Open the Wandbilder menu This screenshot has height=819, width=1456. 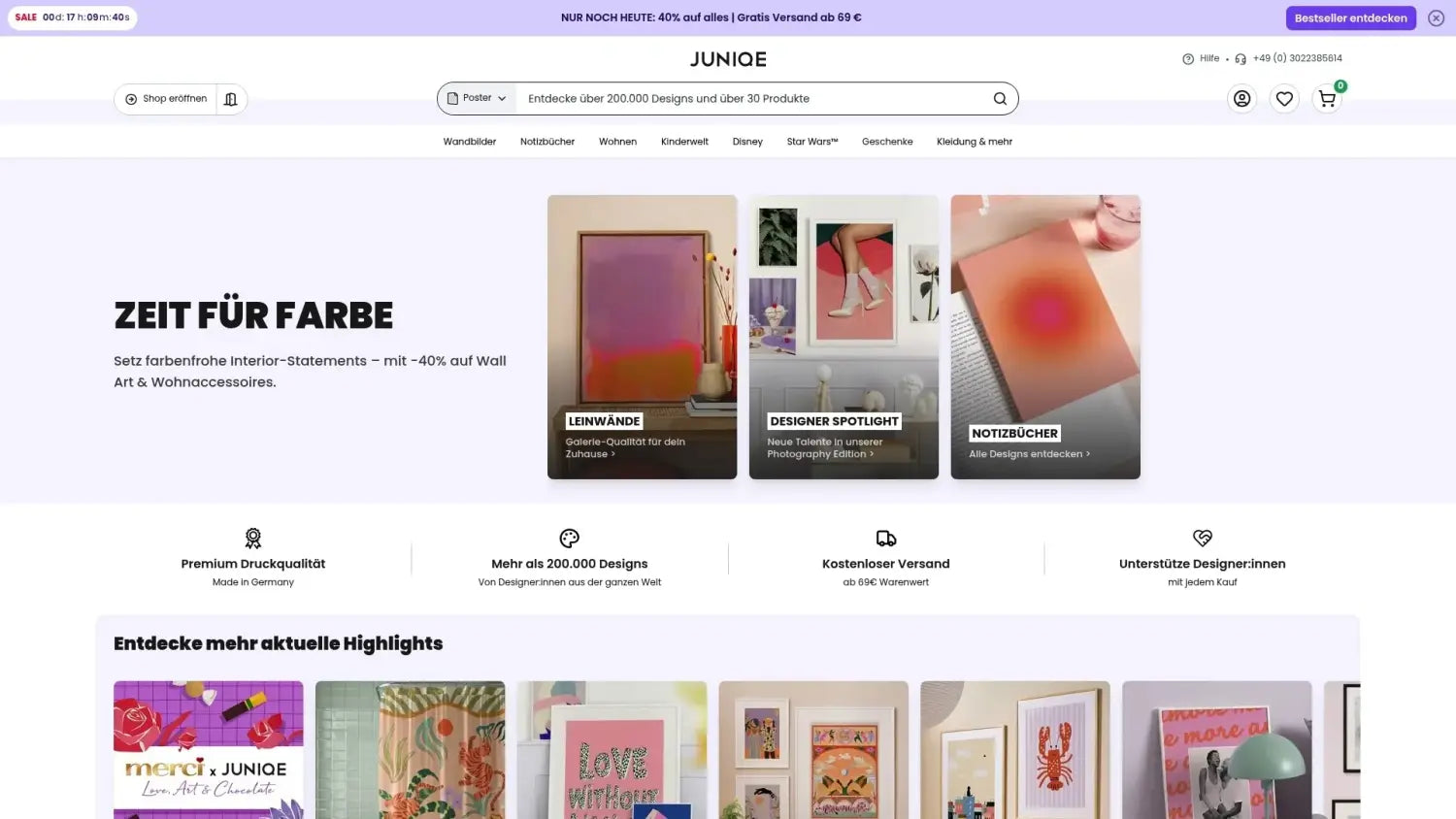[x=470, y=142]
